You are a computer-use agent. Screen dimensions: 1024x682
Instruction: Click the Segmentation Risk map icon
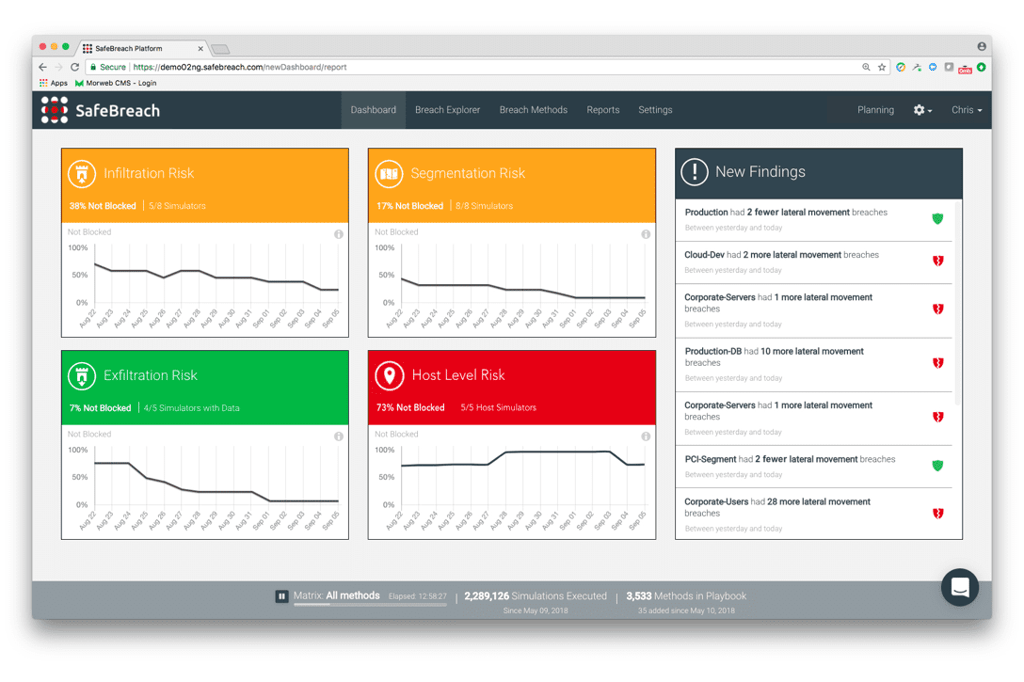pos(389,174)
